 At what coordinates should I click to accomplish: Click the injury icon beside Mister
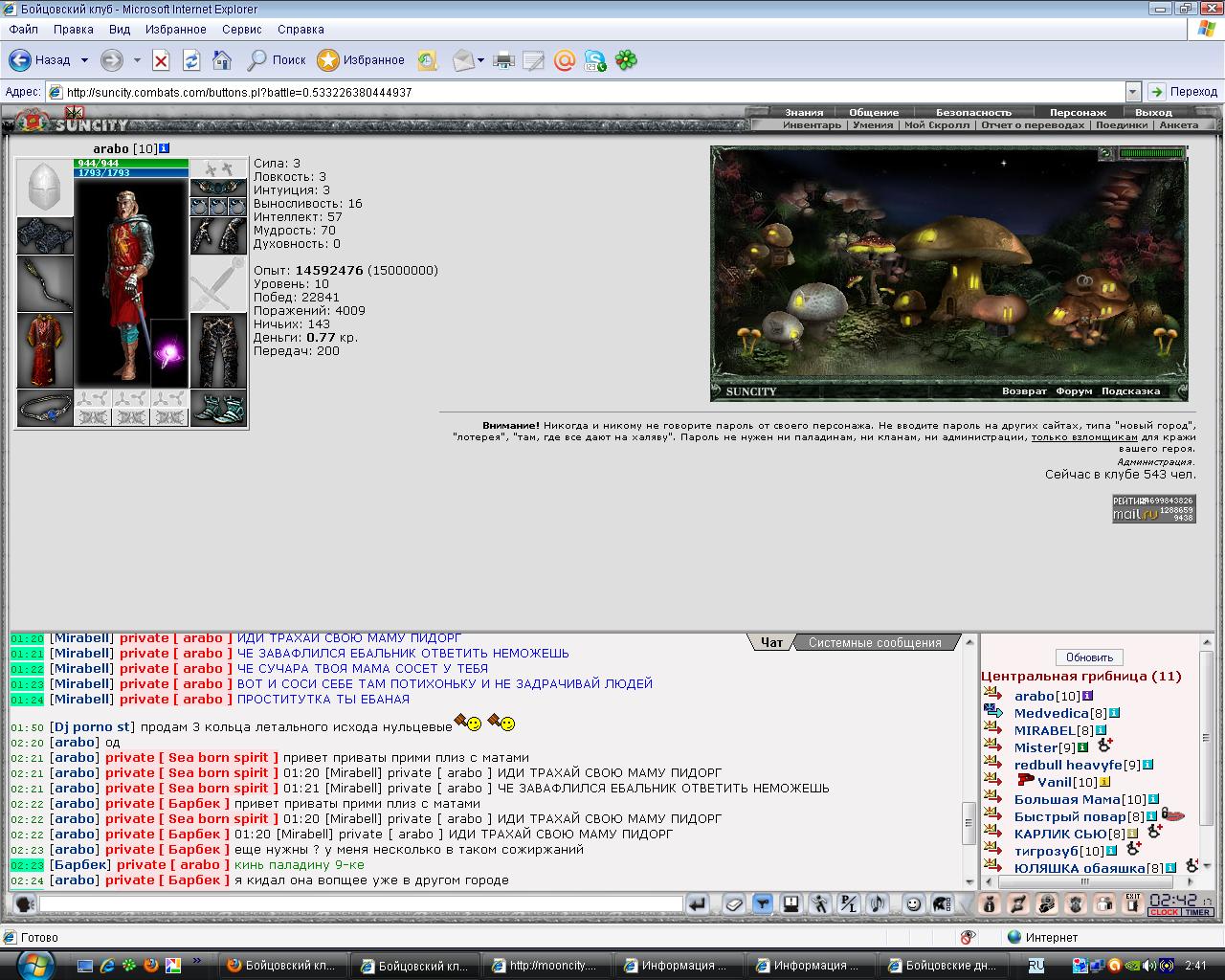pyautogui.click(x=1104, y=746)
